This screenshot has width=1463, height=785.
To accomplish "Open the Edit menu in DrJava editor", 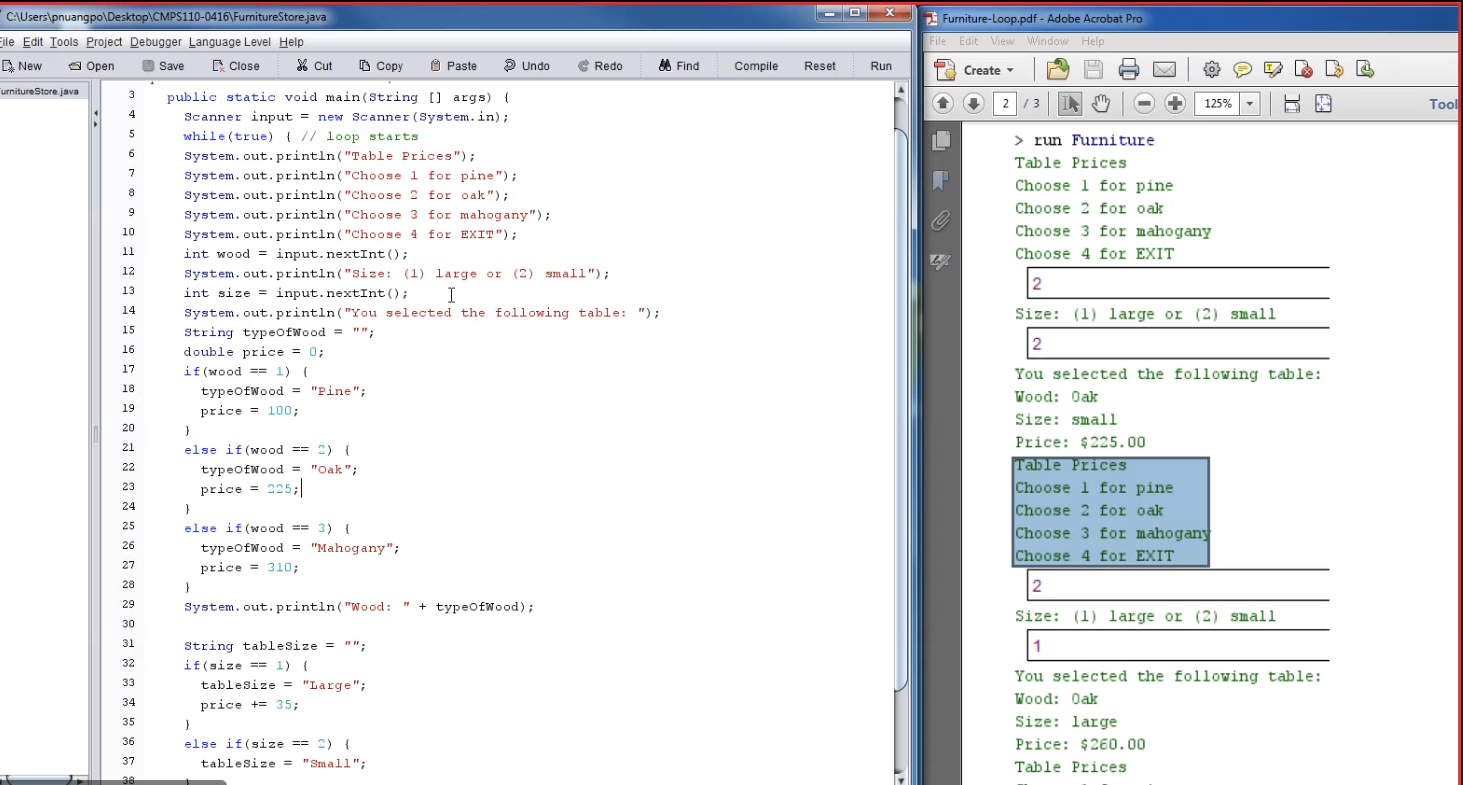I will coord(33,42).
